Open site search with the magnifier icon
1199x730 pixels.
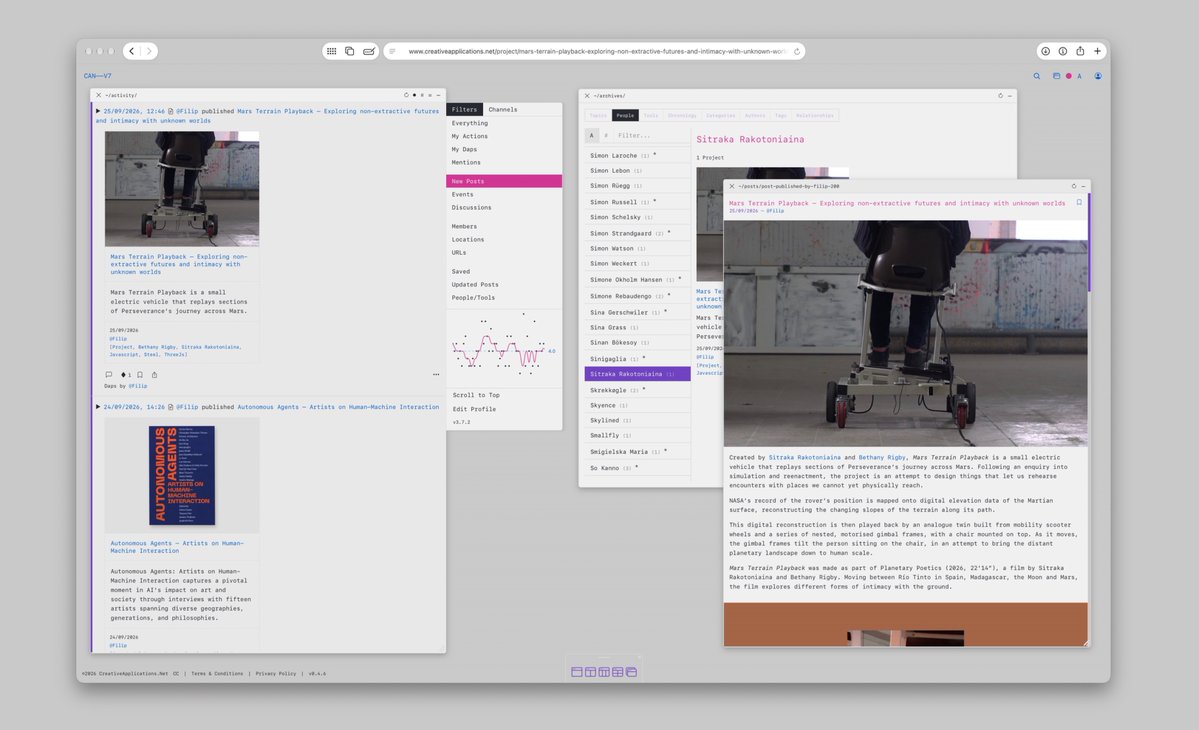tap(1037, 76)
